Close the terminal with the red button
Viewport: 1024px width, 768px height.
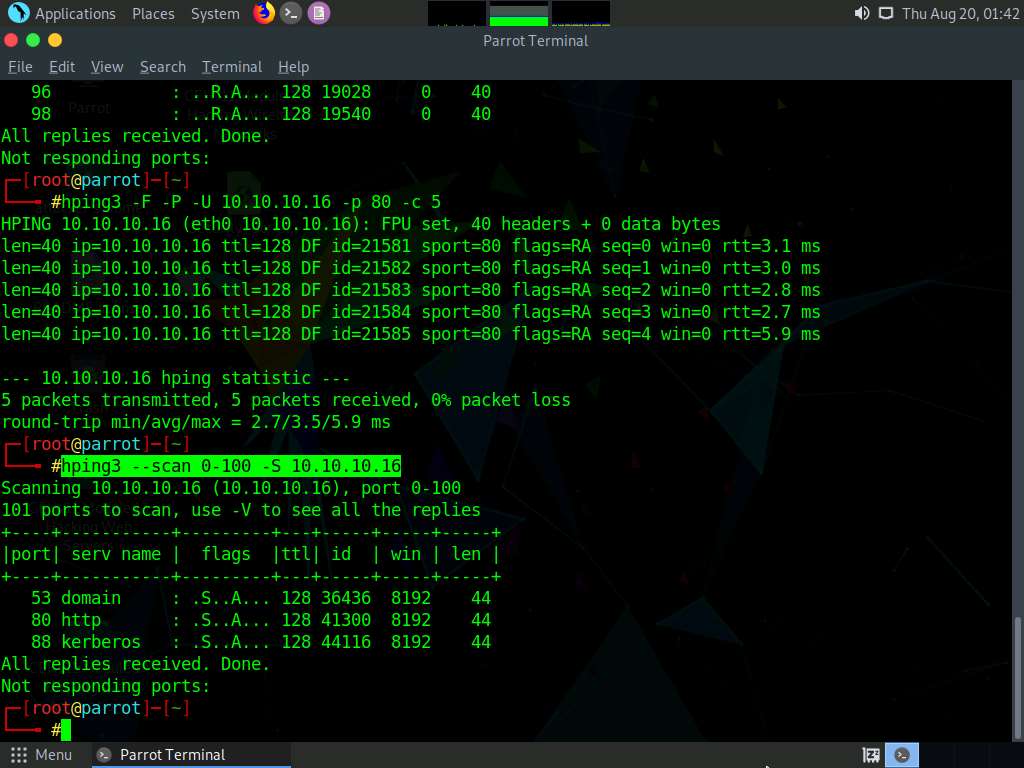(x=11, y=40)
